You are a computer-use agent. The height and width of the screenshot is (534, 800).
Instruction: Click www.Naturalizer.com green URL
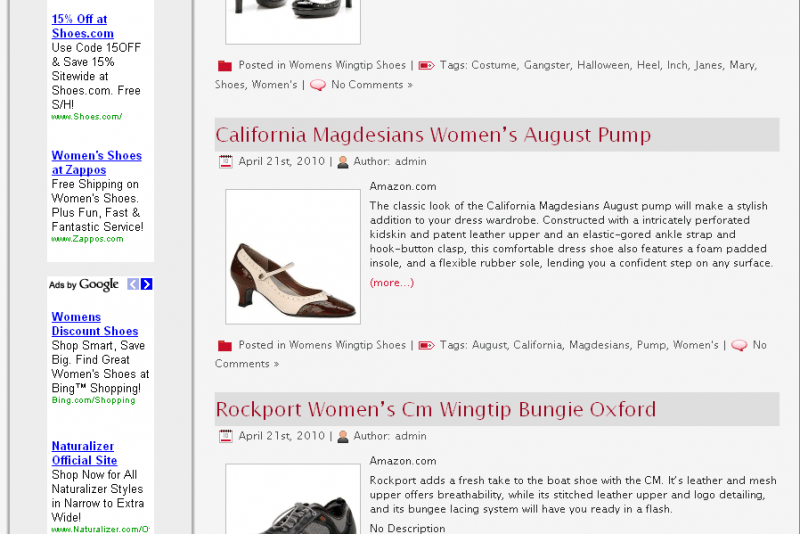pos(100,529)
